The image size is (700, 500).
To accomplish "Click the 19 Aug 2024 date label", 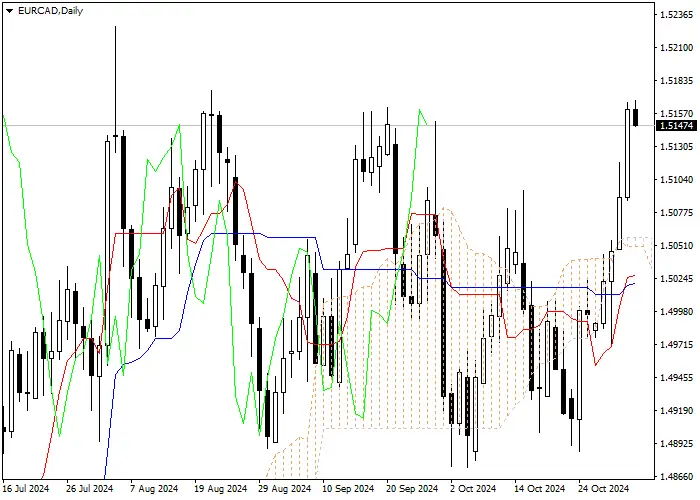I will [221, 489].
